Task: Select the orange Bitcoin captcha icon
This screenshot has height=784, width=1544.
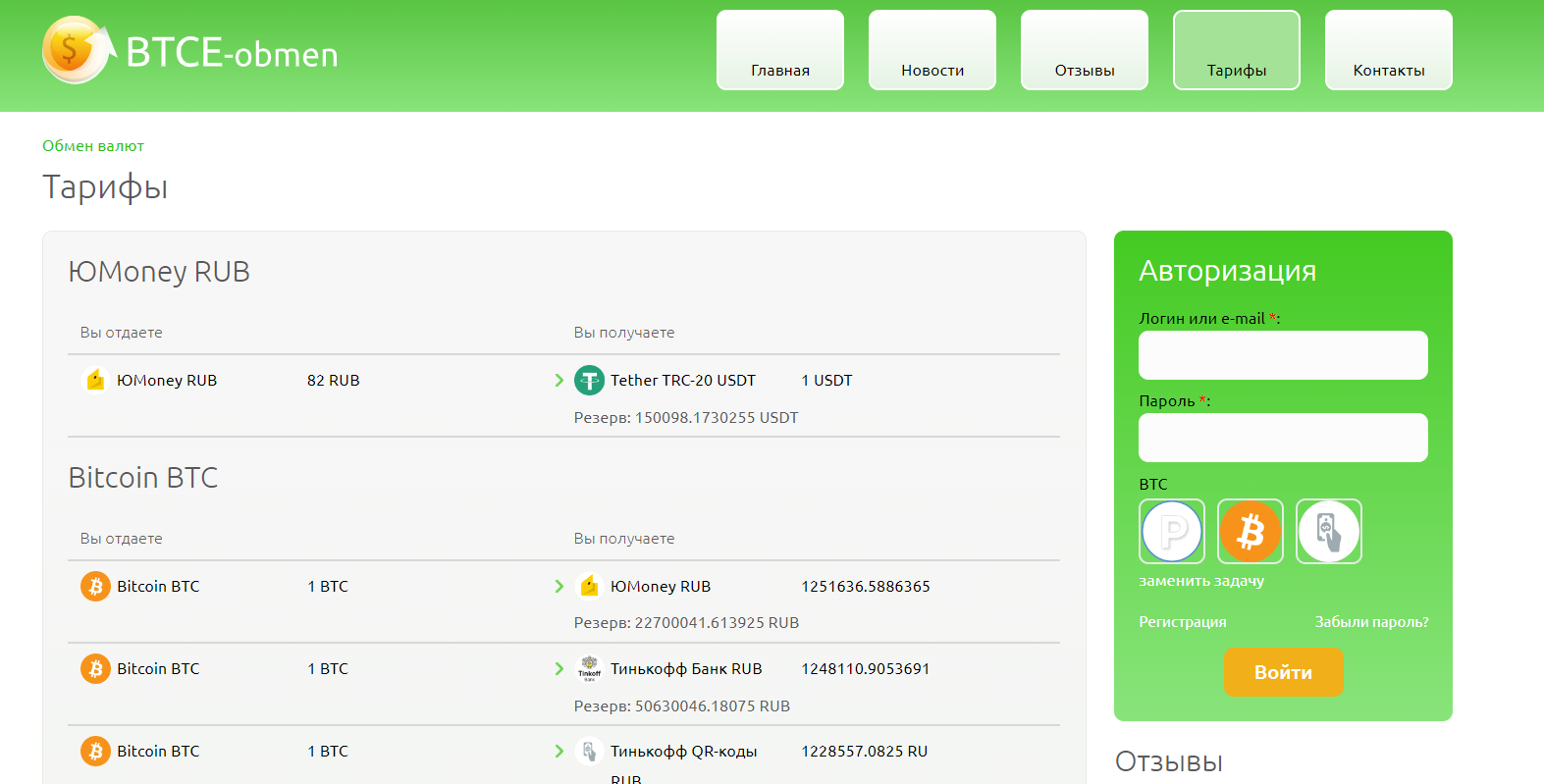Action: tap(1251, 531)
